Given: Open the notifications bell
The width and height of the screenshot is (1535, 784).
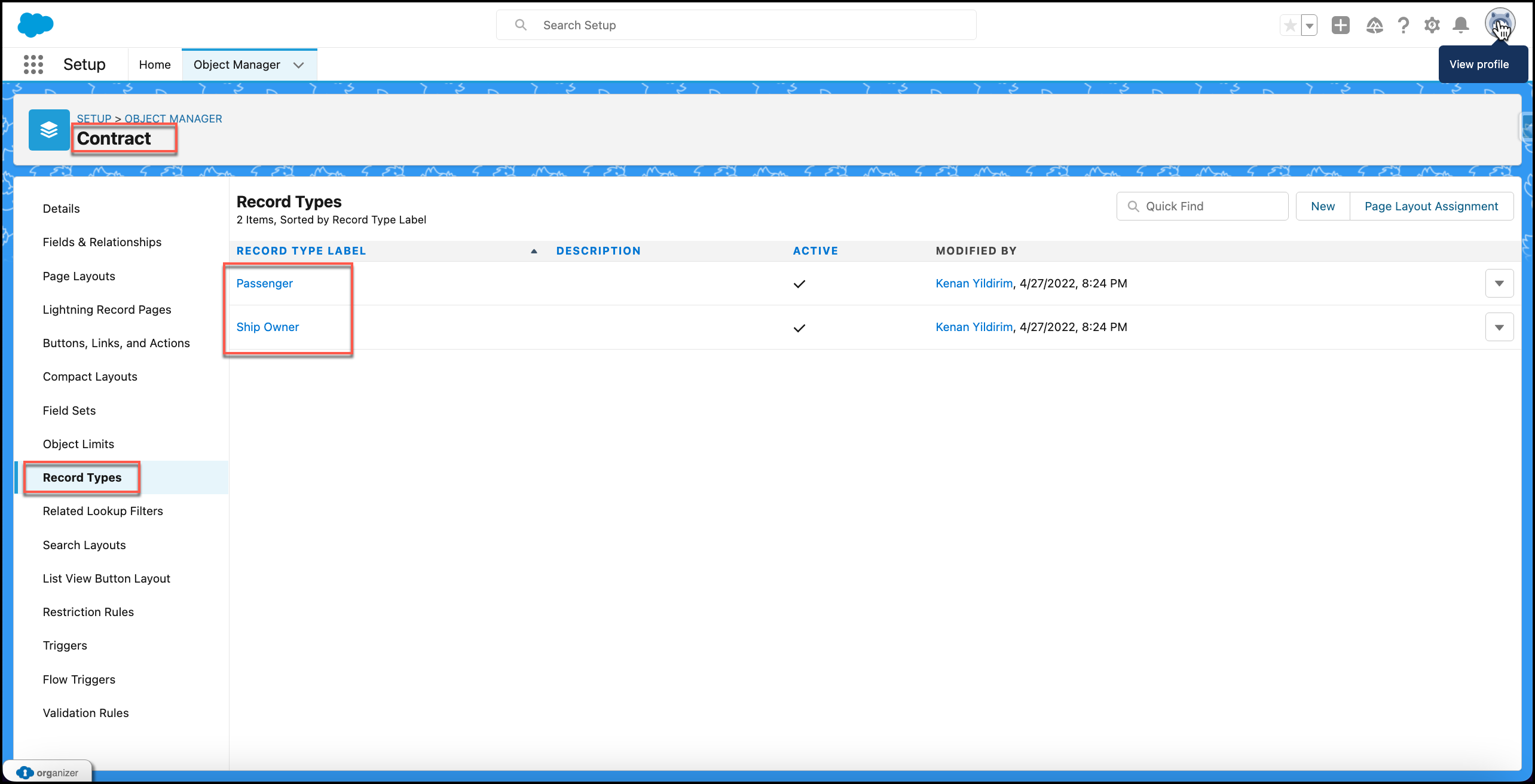Looking at the screenshot, I should pos(1461,25).
